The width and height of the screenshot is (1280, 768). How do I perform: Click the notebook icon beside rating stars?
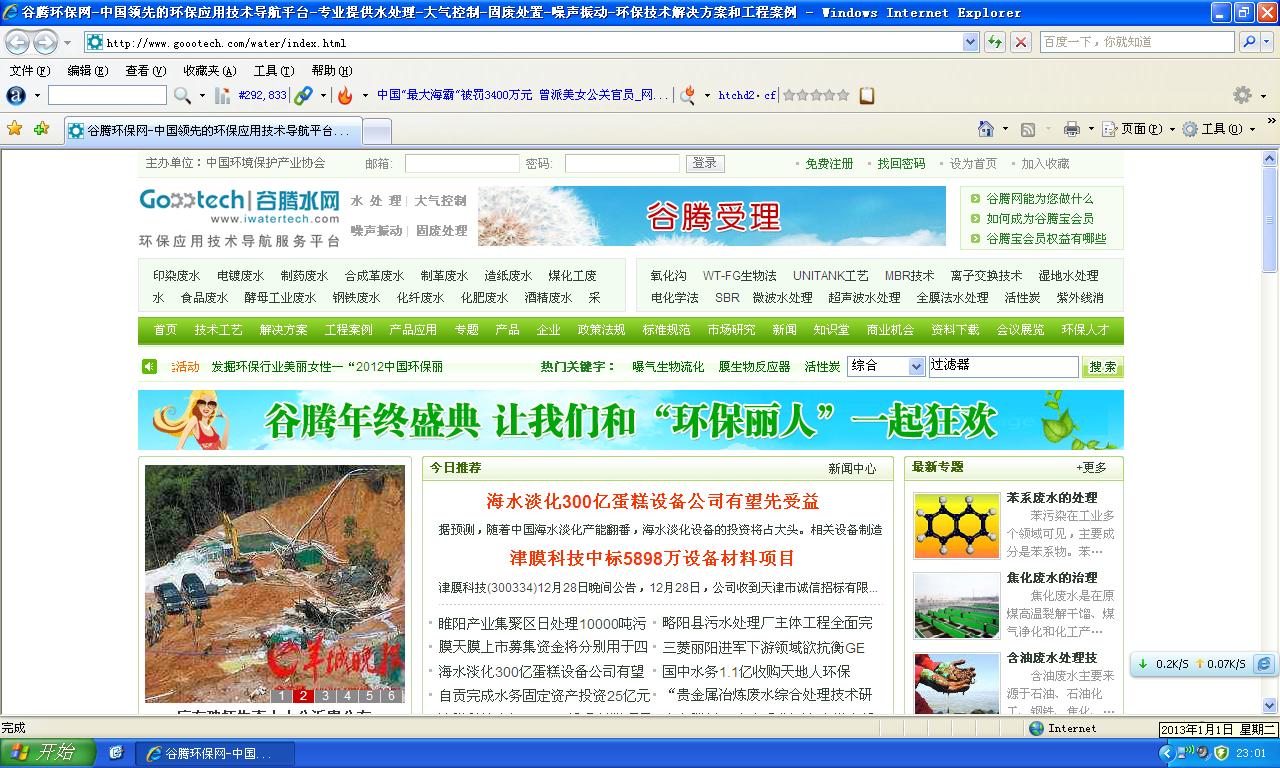(867, 95)
